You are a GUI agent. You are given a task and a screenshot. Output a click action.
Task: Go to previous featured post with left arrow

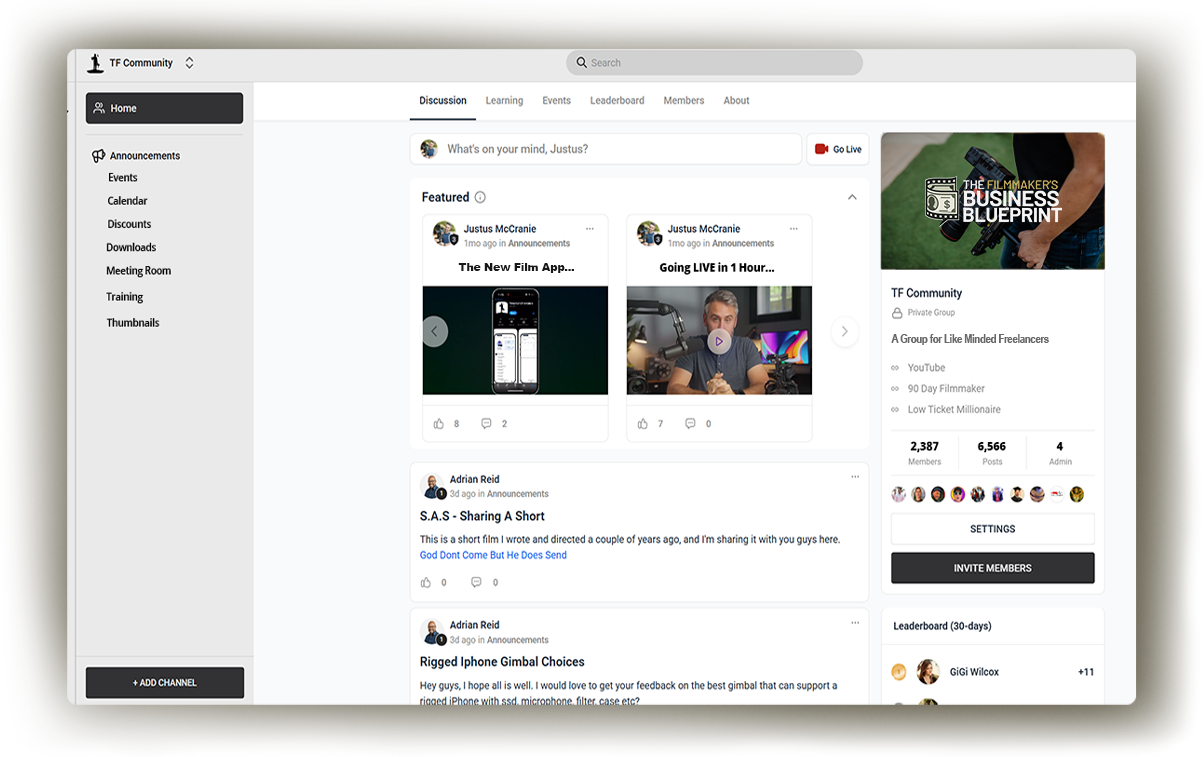(434, 331)
